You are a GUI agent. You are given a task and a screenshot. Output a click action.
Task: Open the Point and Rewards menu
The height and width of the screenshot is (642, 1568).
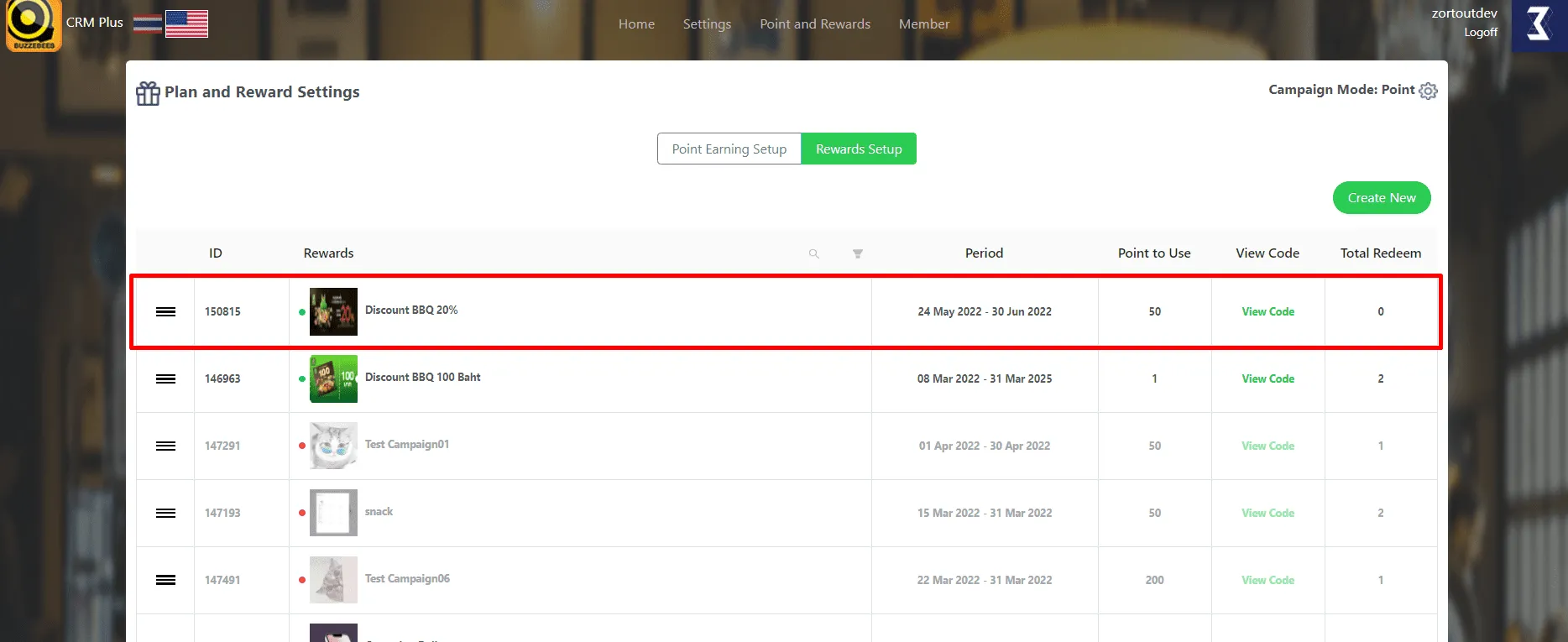tap(814, 24)
